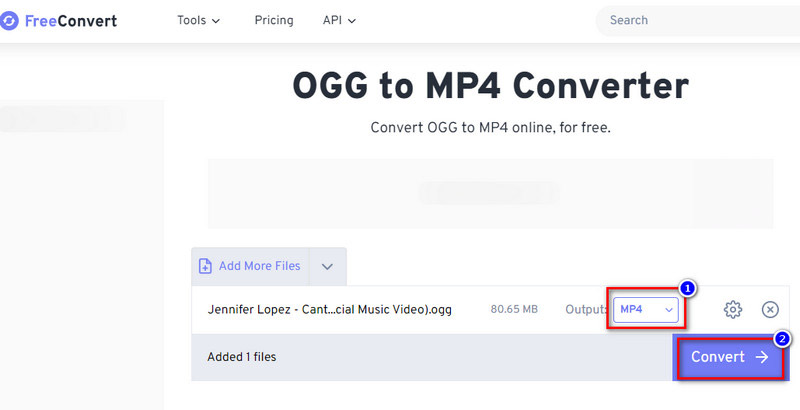Expand the API menu
The image size is (800, 410).
339,20
